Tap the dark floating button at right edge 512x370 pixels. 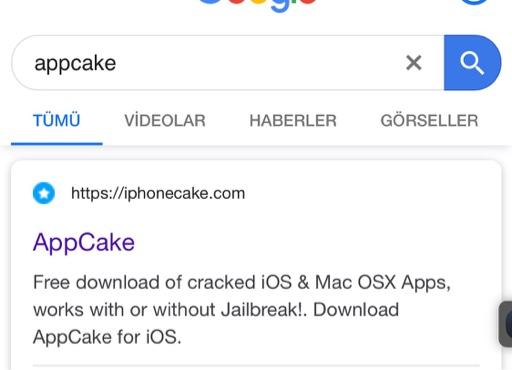(506, 324)
